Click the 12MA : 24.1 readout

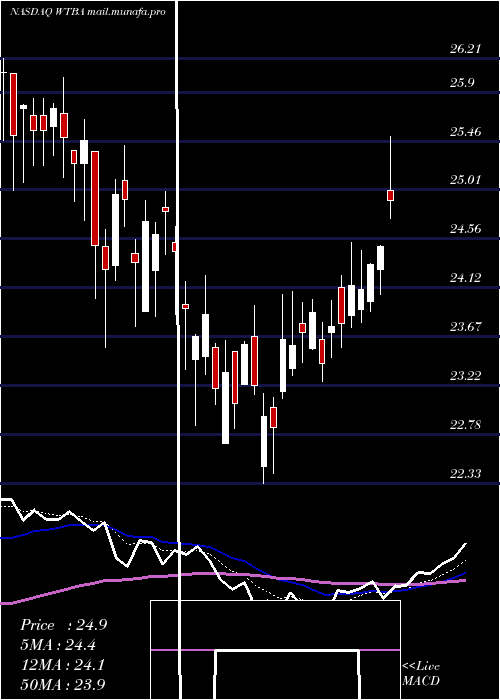[x=62, y=665]
